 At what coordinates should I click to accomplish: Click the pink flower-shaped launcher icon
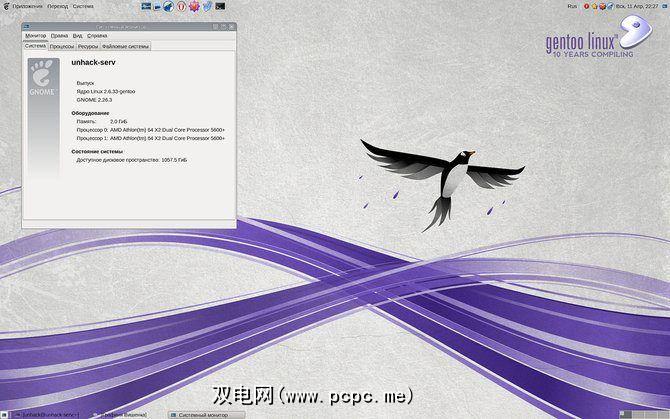(x=194, y=6)
